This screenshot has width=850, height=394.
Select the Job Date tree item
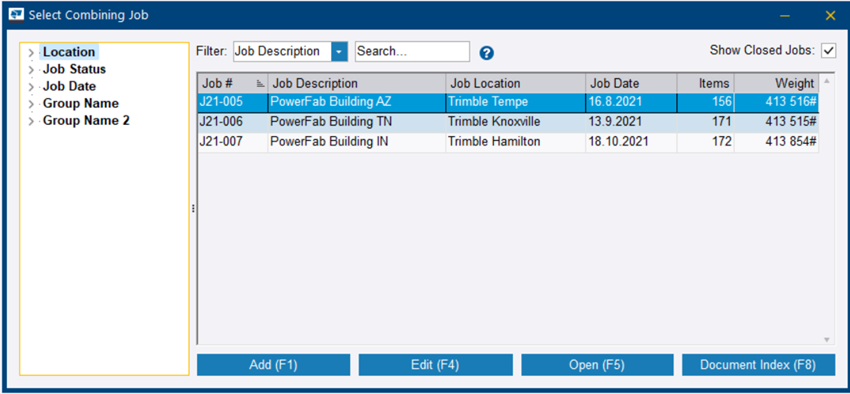pyautogui.click(x=69, y=86)
